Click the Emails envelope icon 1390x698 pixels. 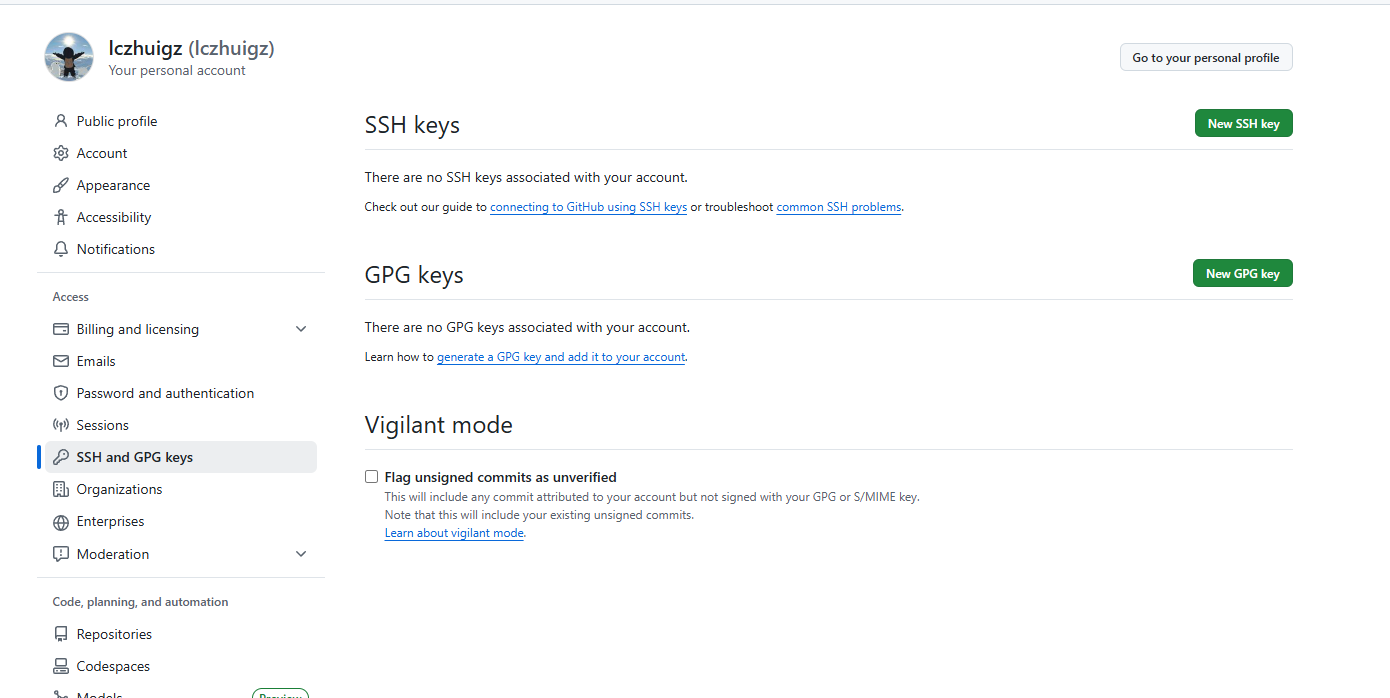(x=61, y=361)
